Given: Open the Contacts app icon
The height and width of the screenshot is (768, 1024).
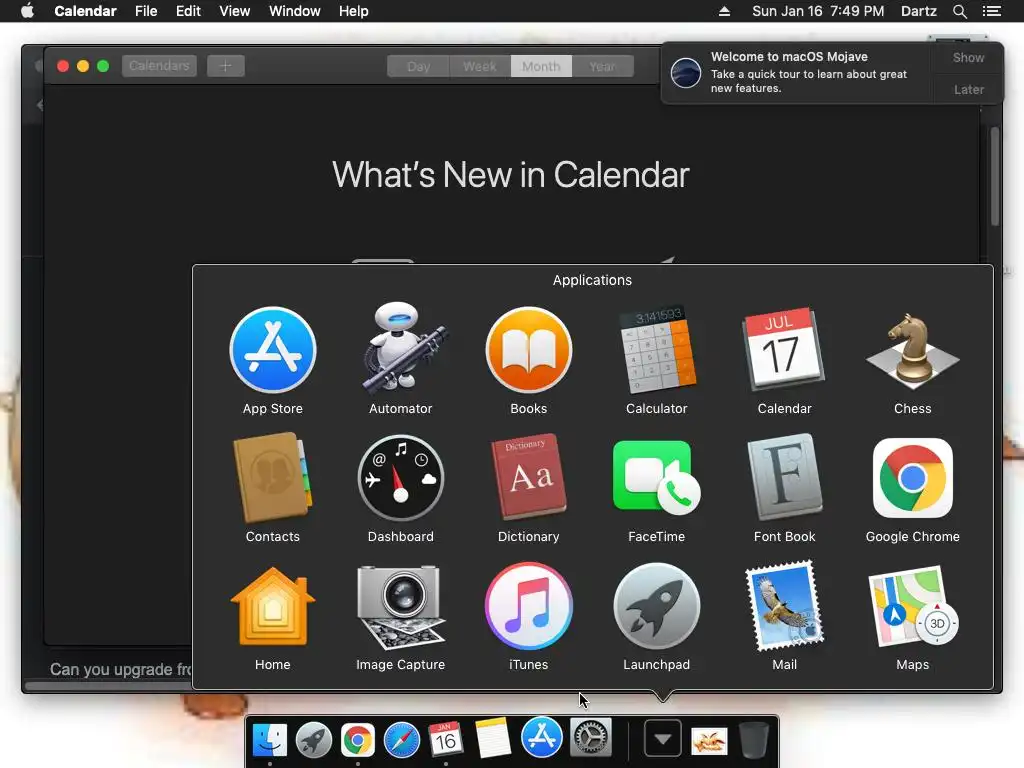Looking at the screenshot, I should (273, 478).
